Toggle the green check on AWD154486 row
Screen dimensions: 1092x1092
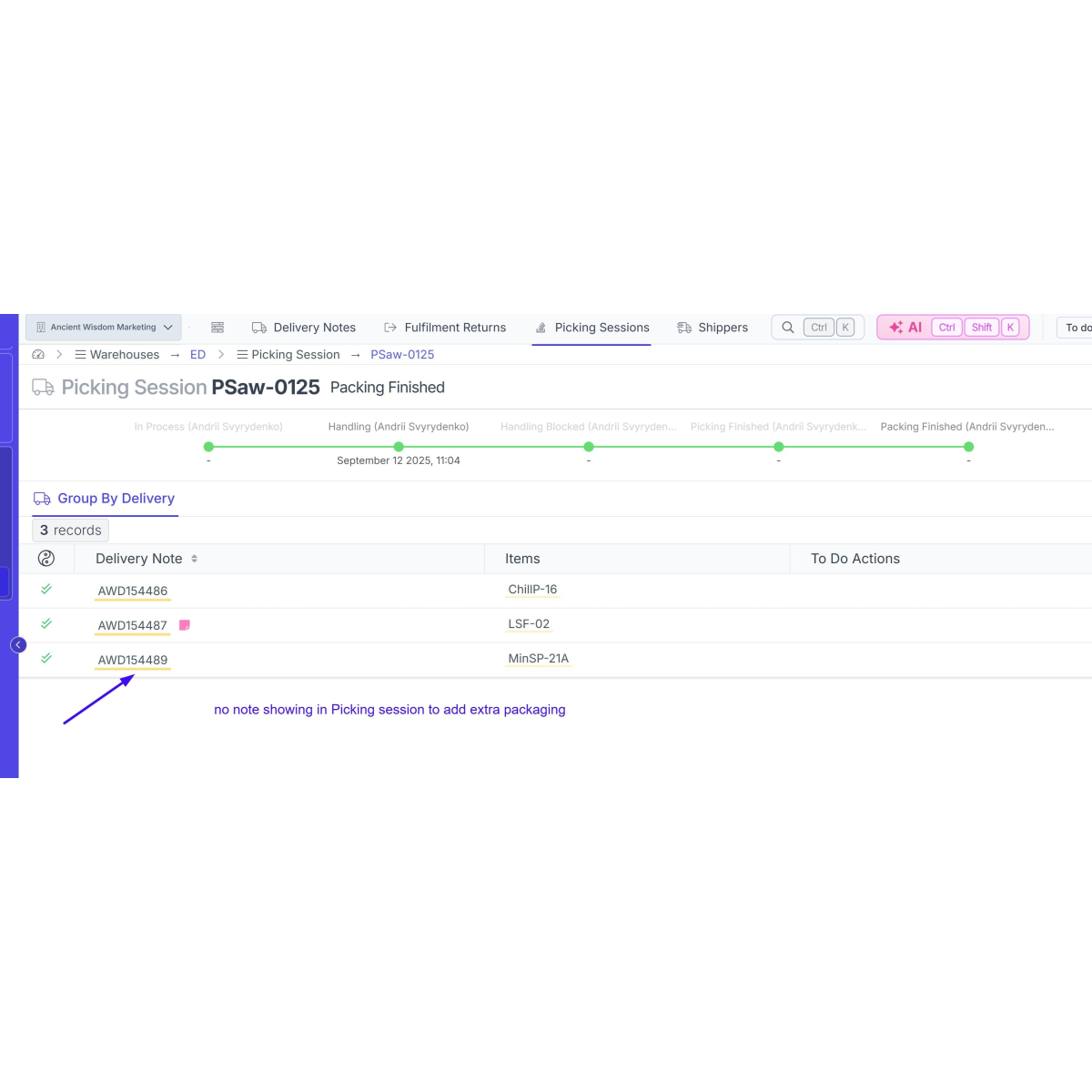[x=46, y=590]
